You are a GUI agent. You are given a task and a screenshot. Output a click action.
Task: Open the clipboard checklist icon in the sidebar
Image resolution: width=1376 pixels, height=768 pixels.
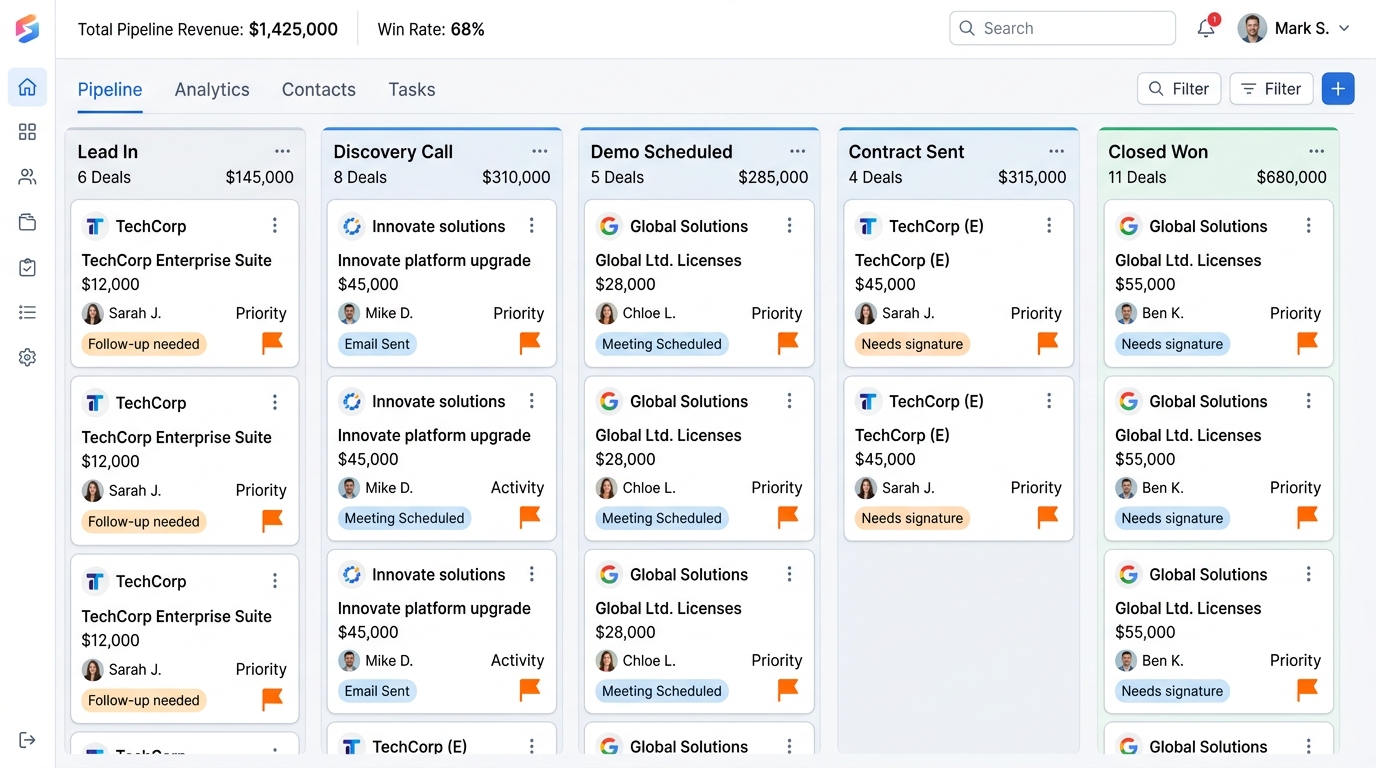(27, 267)
